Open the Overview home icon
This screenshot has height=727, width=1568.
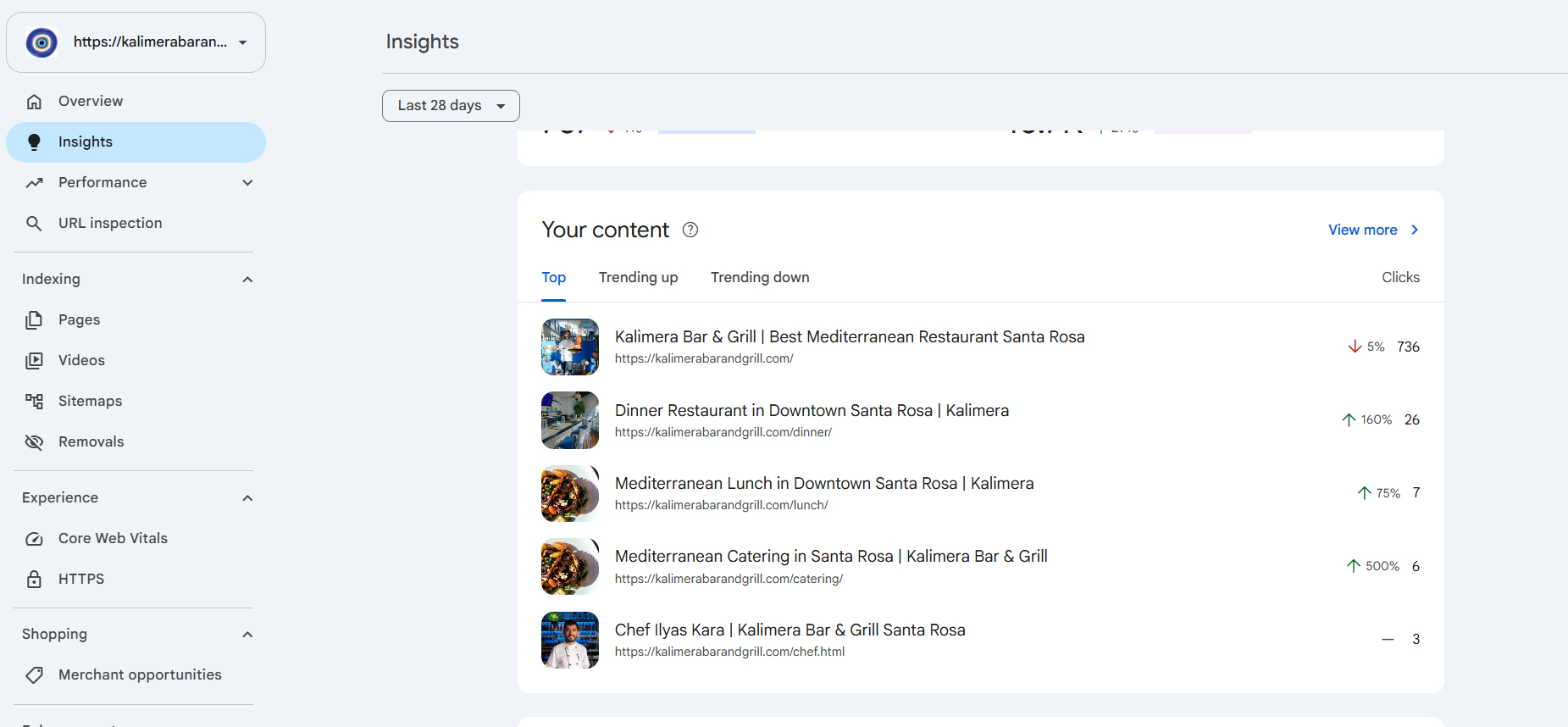34,102
